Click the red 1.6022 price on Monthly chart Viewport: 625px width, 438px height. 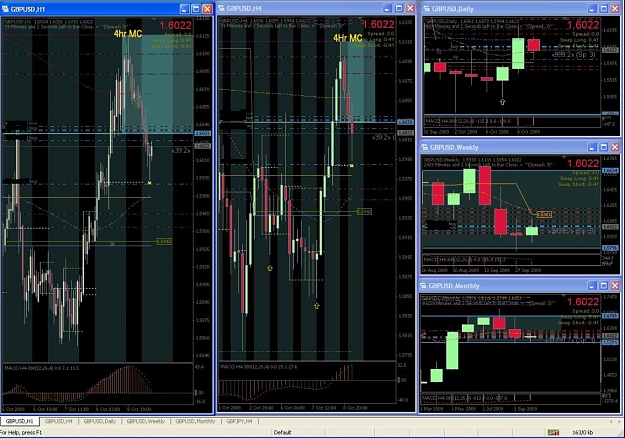[x=583, y=302]
